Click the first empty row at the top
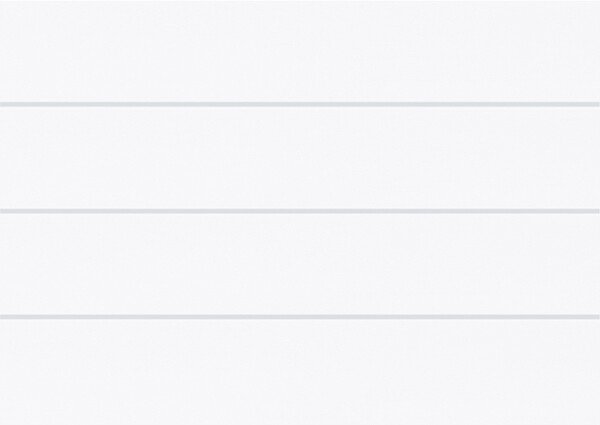Viewport: 600px width, 425px height. (x=300, y=50)
